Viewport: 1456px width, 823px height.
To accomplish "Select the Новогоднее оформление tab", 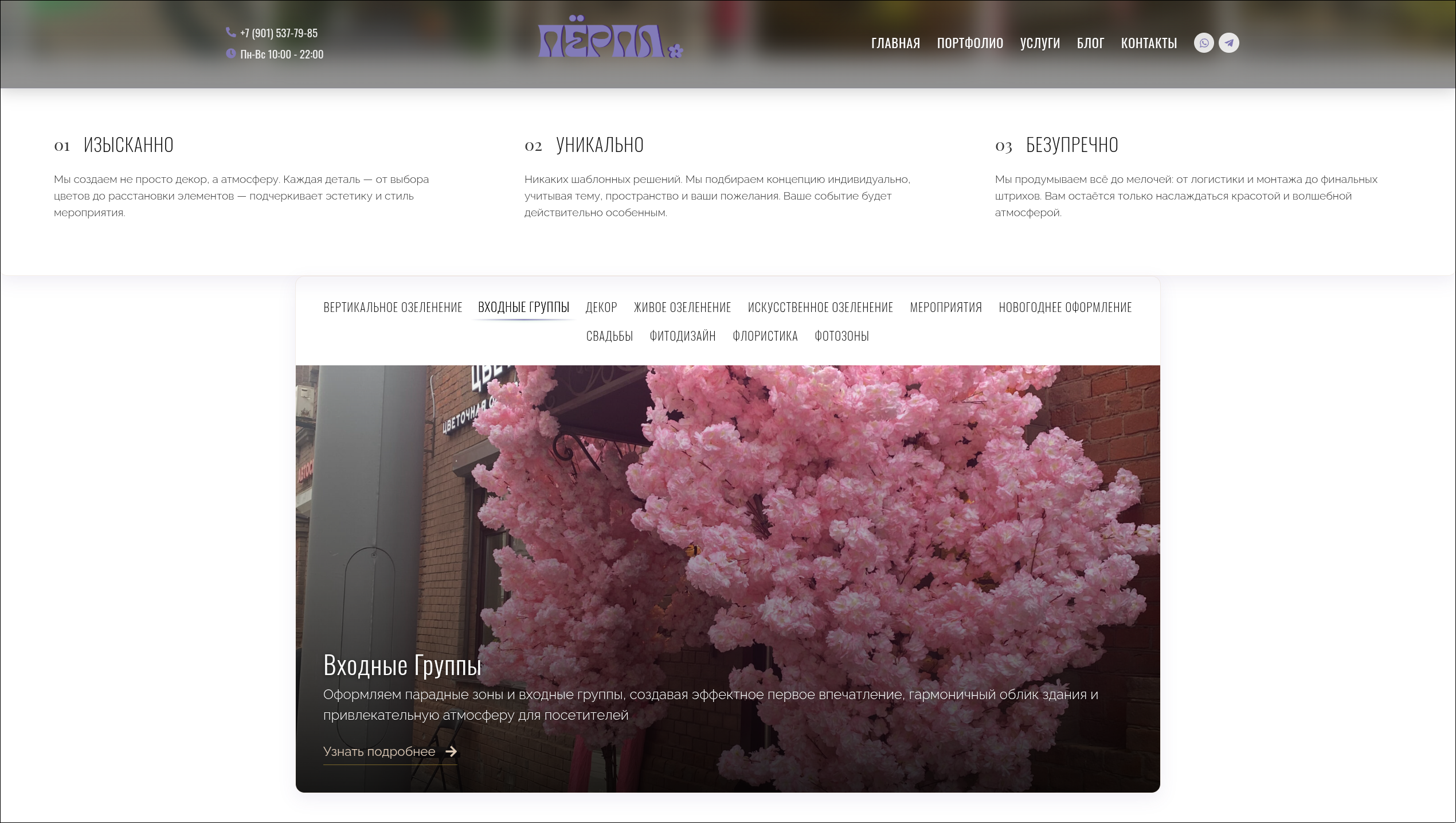I will point(1065,307).
